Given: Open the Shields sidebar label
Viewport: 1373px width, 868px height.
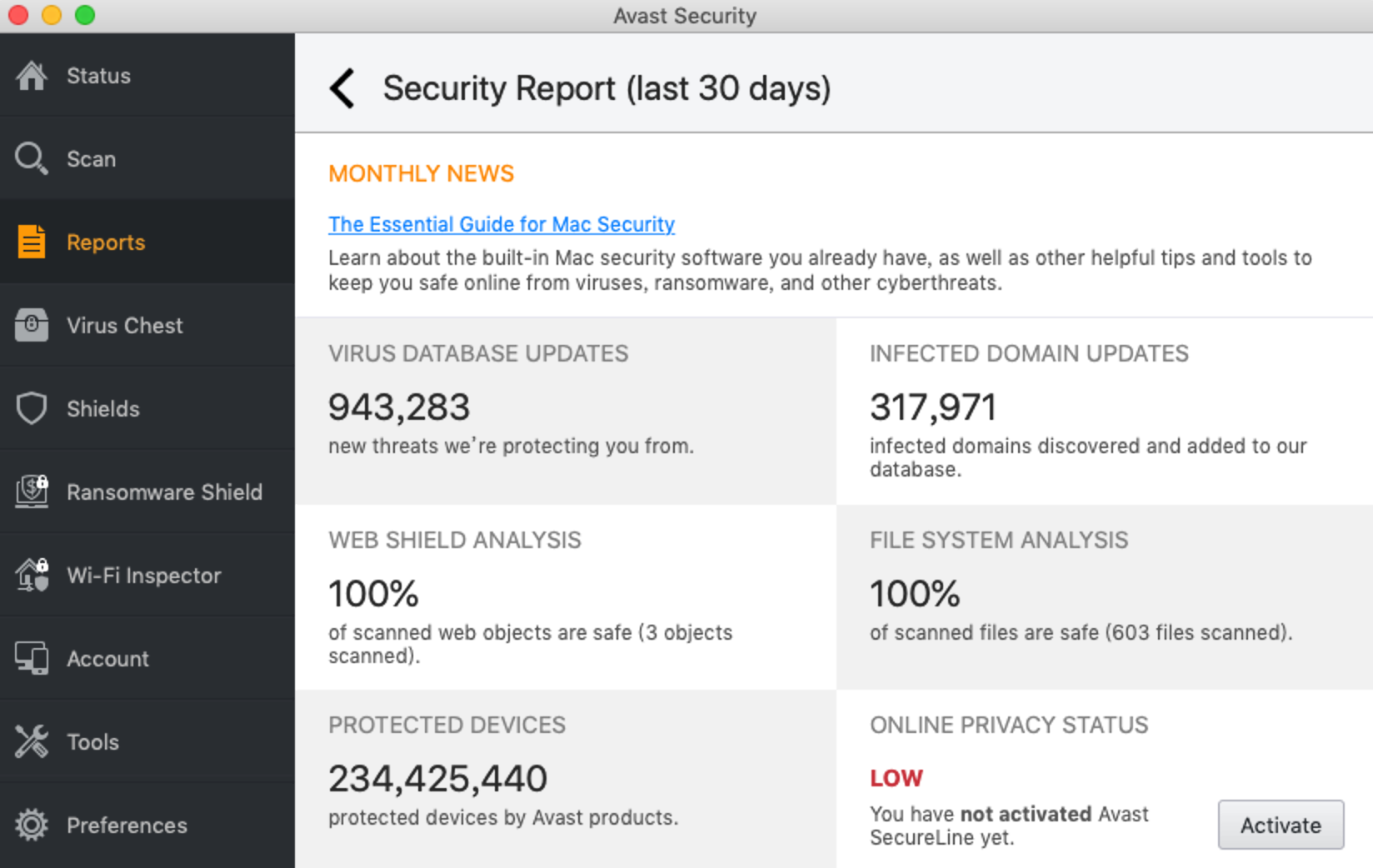Looking at the screenshot, I should (x=103, y=409).
